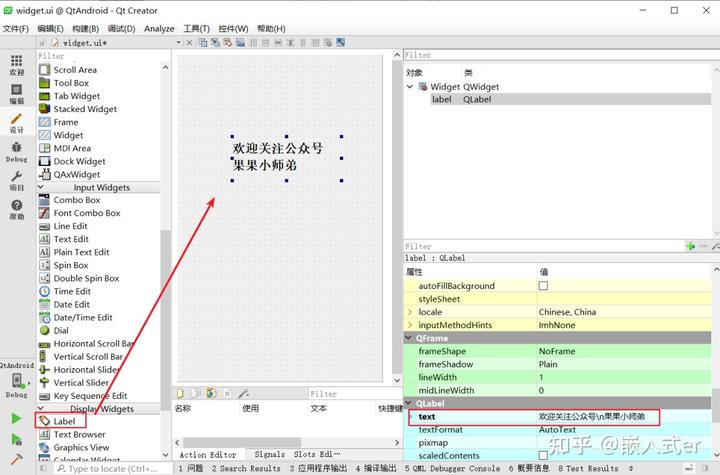
Task: Close the widget.ui document with X
Action: coord(189,43)
